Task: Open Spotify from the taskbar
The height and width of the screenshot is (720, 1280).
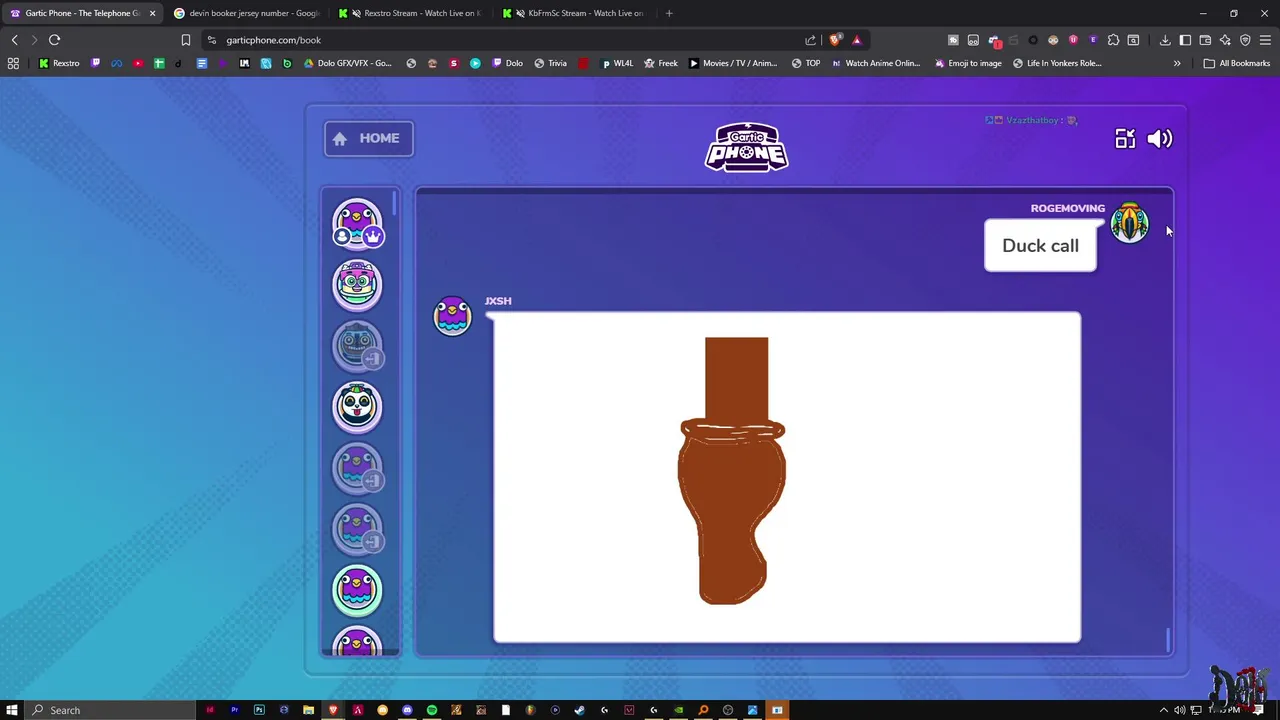Action: 432,710
